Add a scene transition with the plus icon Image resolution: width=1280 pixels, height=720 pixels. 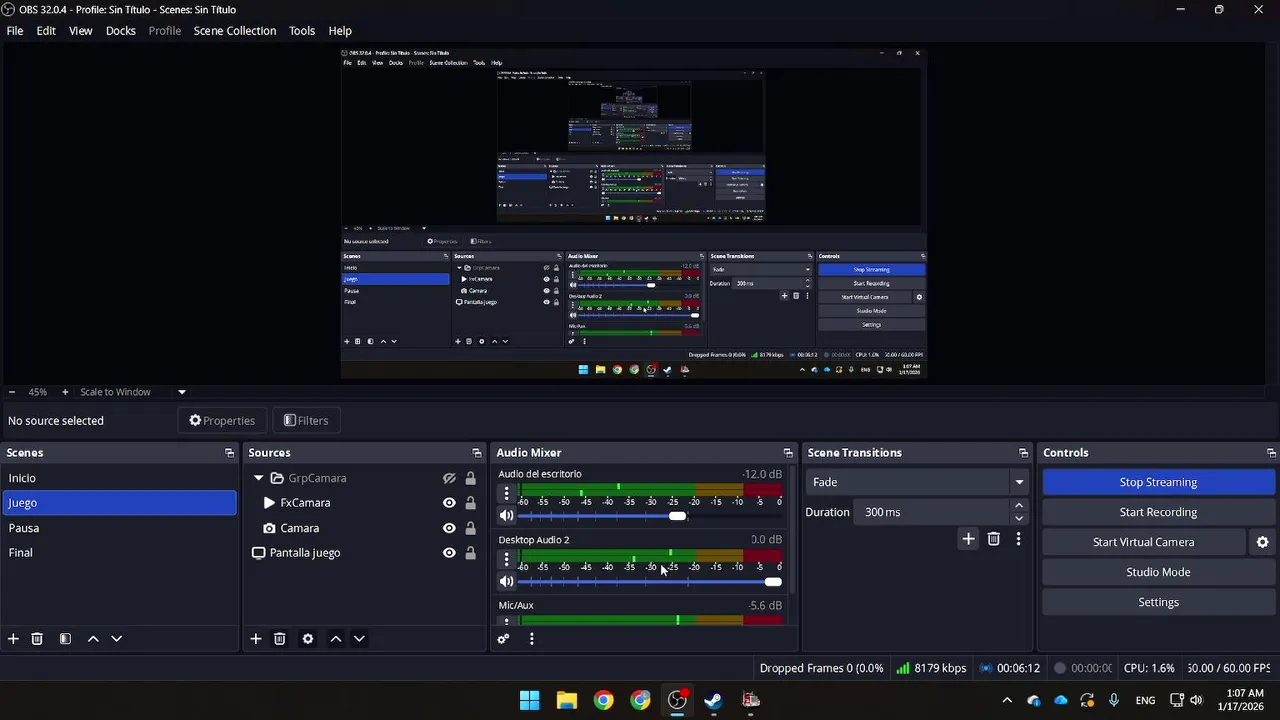tap(968, 539)
